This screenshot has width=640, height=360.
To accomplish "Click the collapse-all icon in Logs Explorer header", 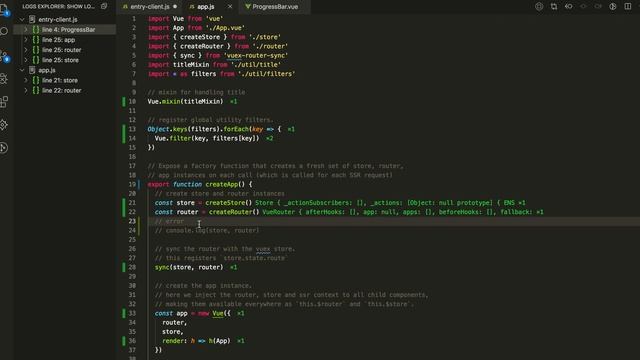I will point(104,6).
